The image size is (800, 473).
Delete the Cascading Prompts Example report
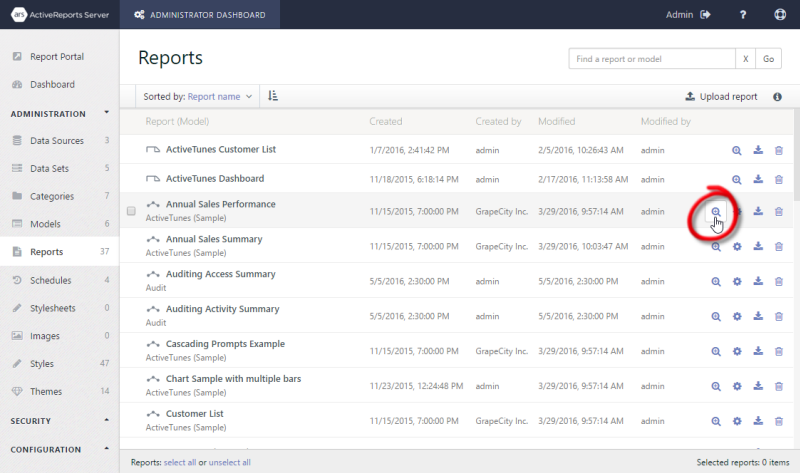click(x=779, y=352)
